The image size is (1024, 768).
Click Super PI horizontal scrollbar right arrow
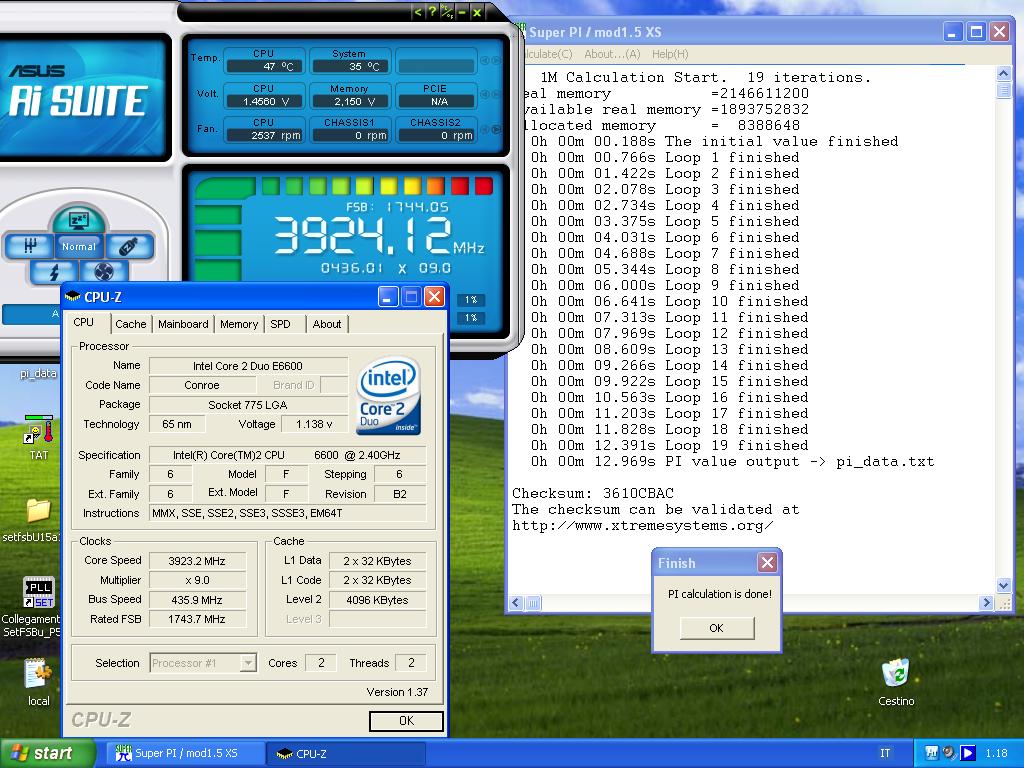(x=986, y=603)
